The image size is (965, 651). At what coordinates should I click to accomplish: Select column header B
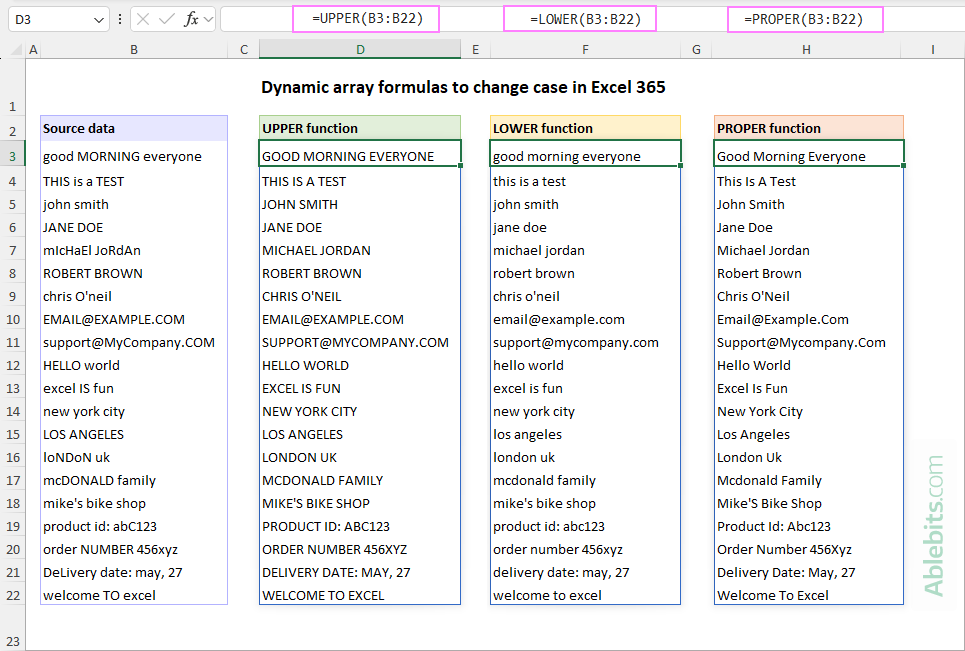133,48
